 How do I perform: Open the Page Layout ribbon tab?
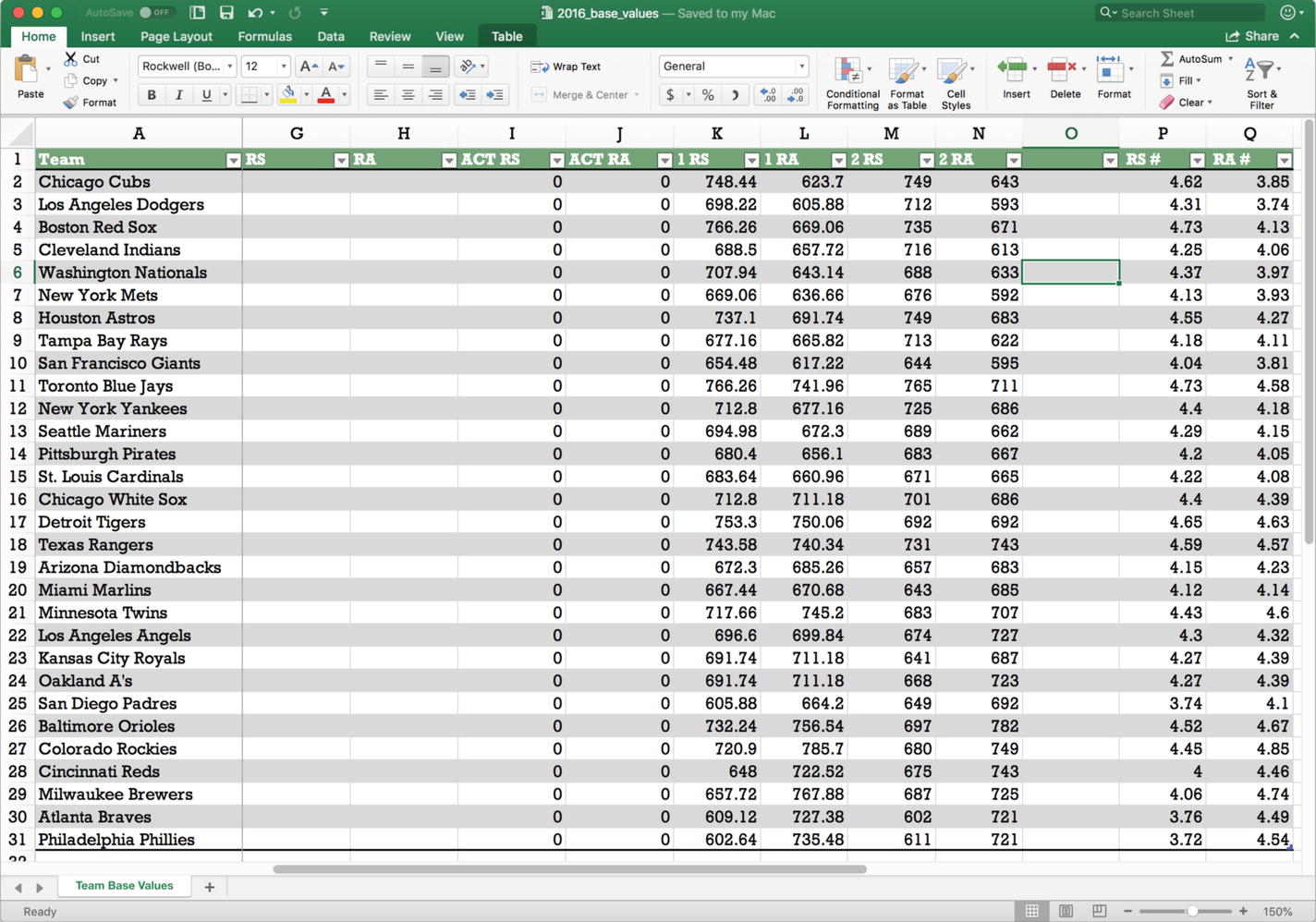click(x=177, y=36)
